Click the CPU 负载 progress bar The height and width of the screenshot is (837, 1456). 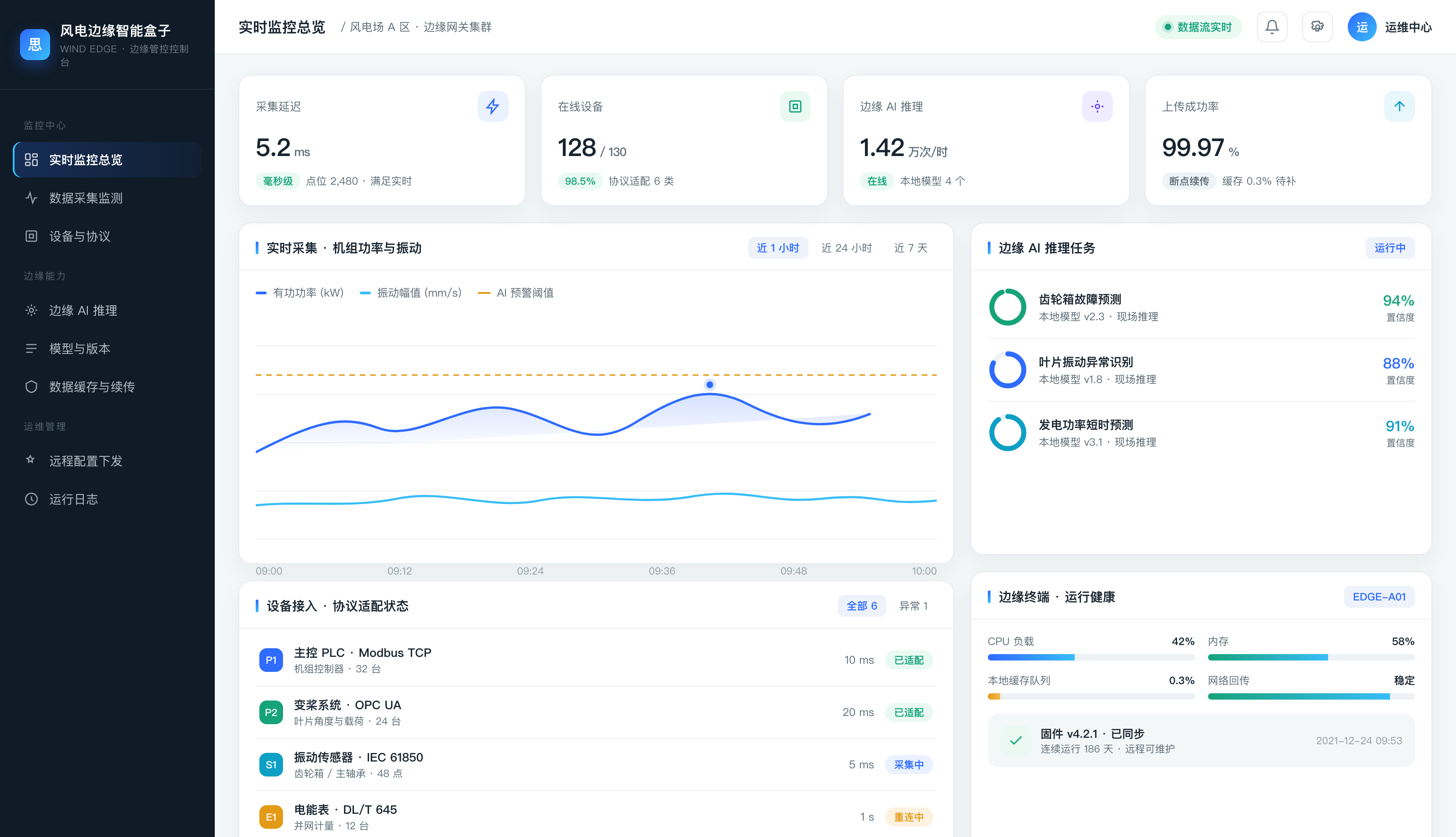[1091, 657]
